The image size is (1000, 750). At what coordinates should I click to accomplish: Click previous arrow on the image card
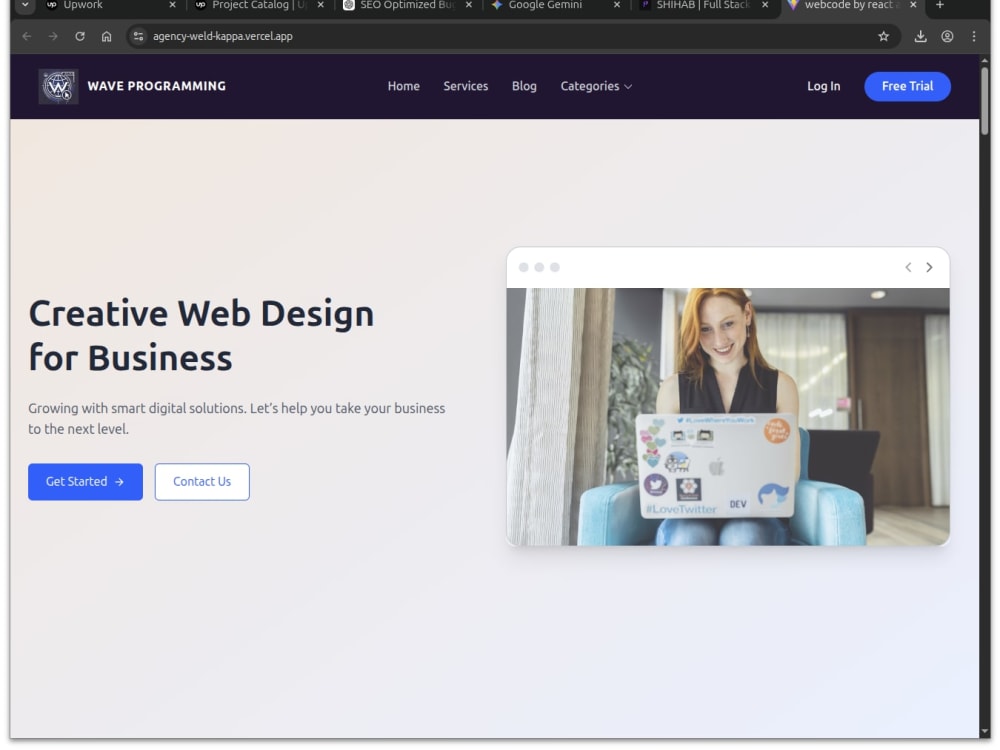[x=908, y=267]
